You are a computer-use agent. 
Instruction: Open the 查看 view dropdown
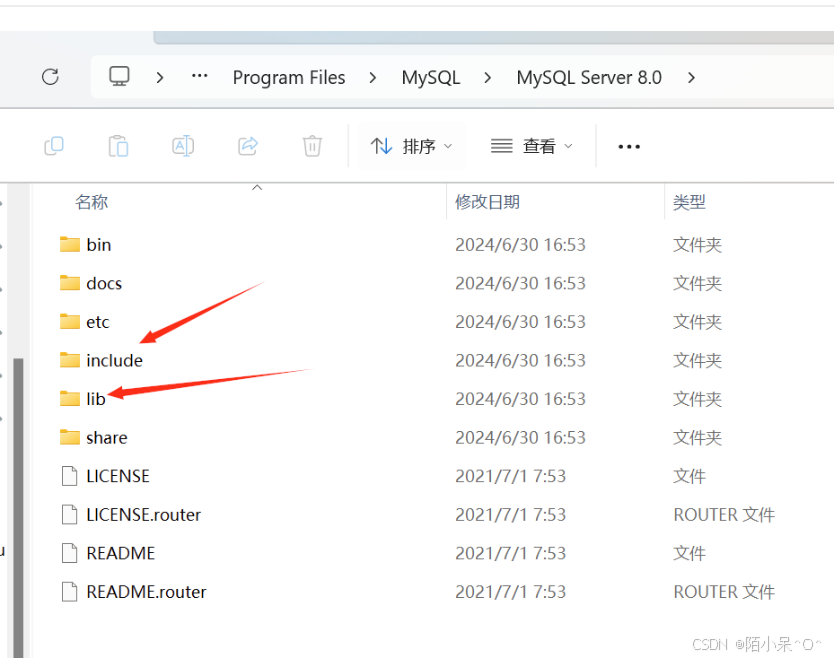531,146
